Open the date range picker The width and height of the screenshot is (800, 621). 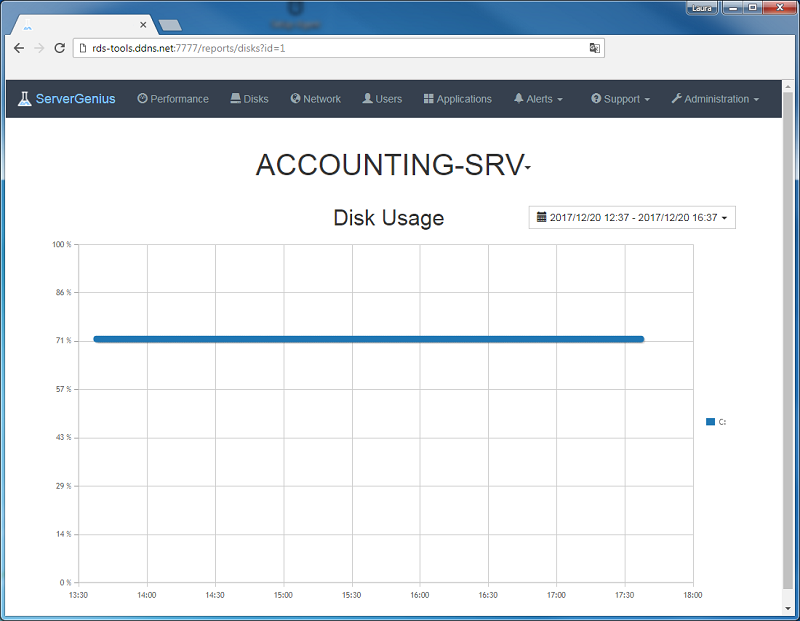(631, 217)
